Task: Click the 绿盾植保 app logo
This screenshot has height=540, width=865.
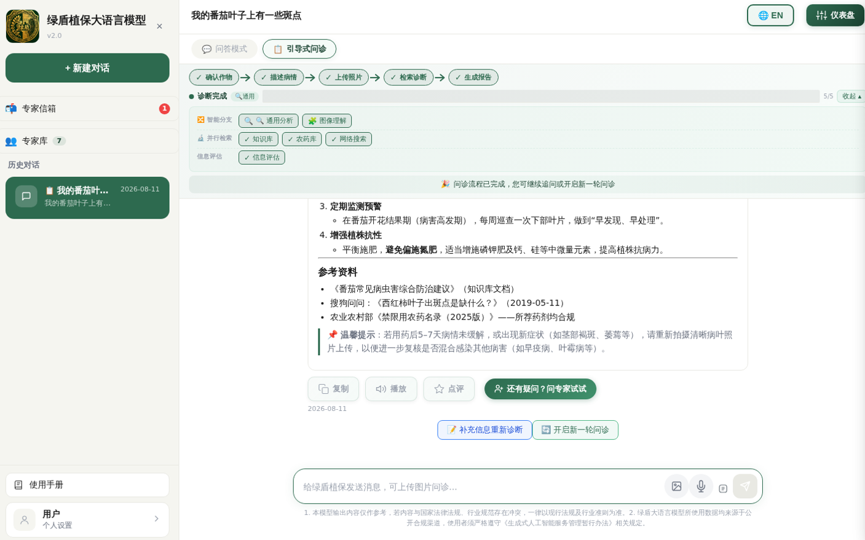Action: (x=23, y=26)
